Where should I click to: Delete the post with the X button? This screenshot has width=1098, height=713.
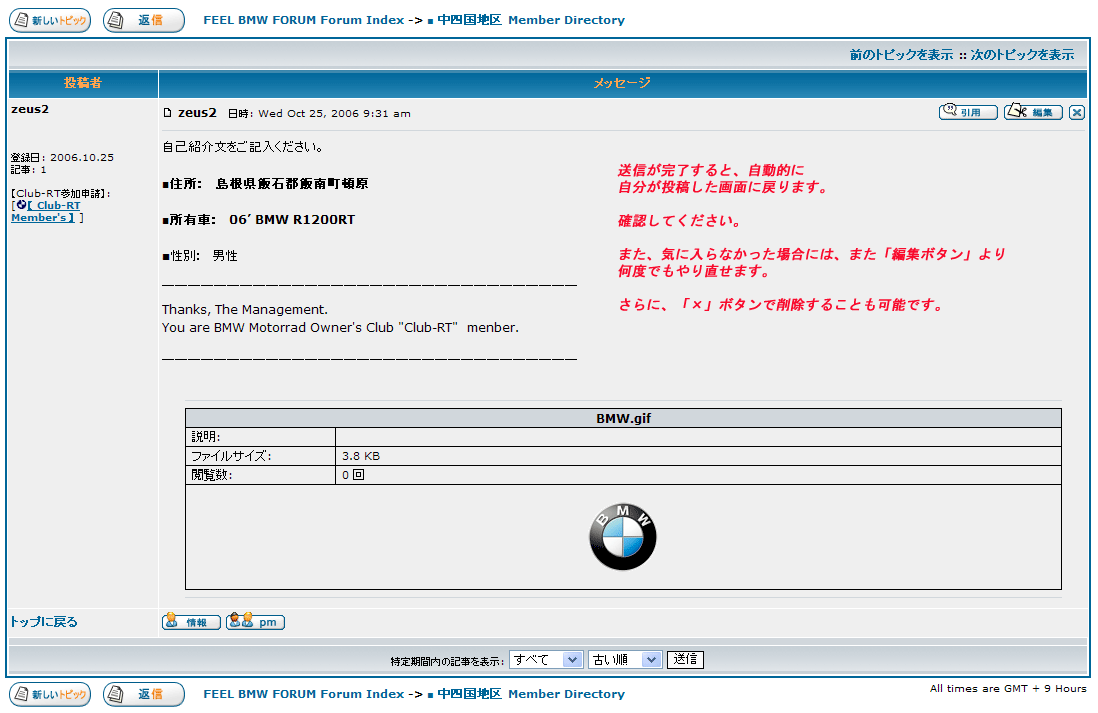(x=1077, y=112)
